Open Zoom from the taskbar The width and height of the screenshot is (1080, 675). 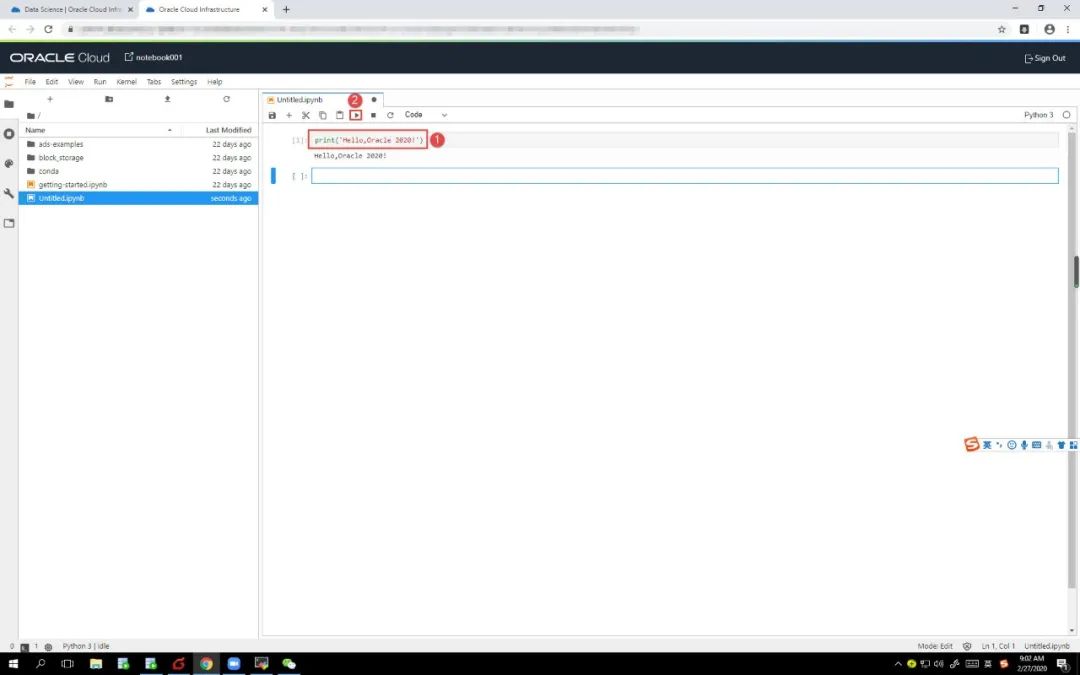[233, 664]
